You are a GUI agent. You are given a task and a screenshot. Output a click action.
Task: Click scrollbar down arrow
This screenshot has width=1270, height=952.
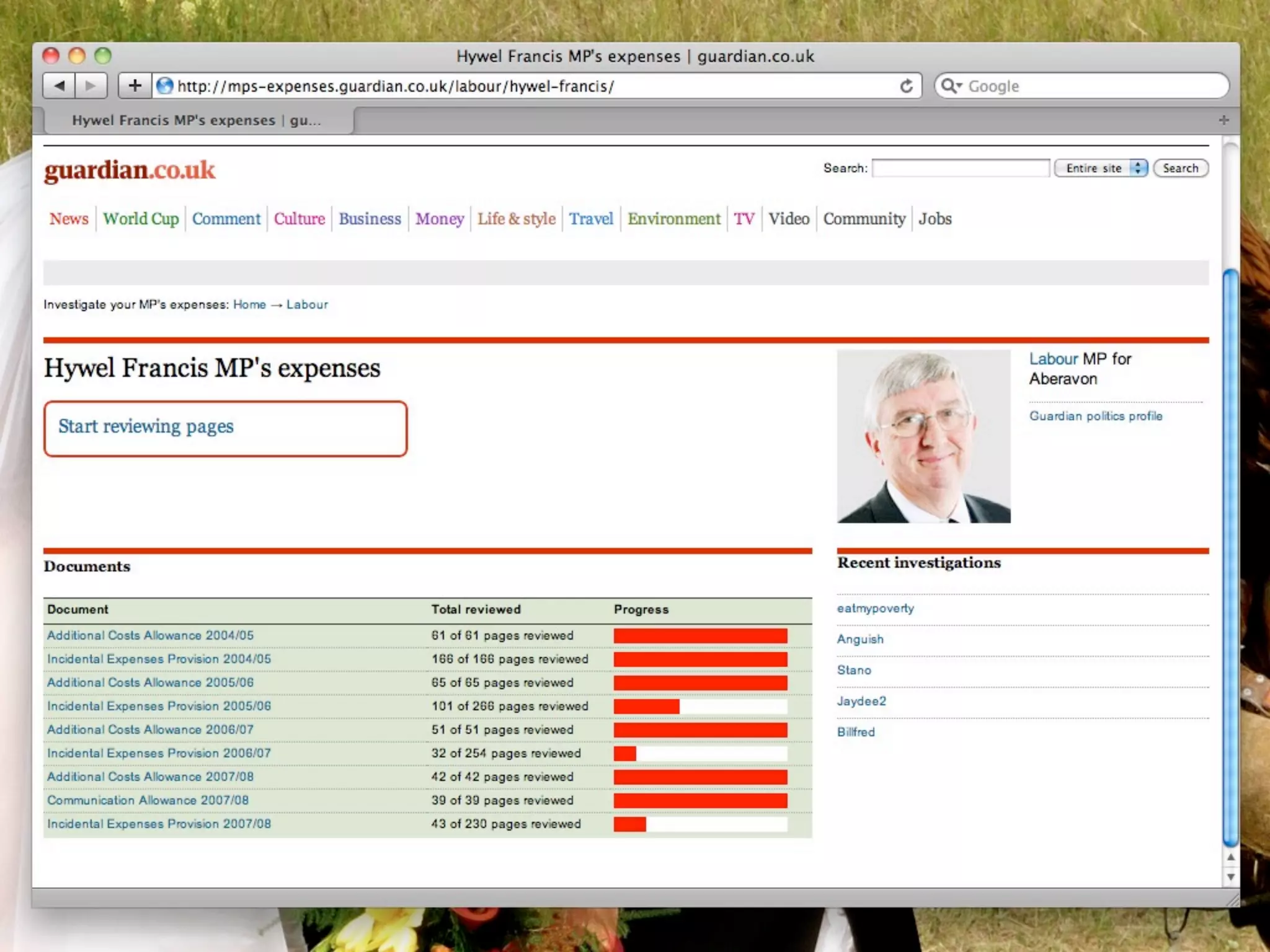click(1230, 877)
